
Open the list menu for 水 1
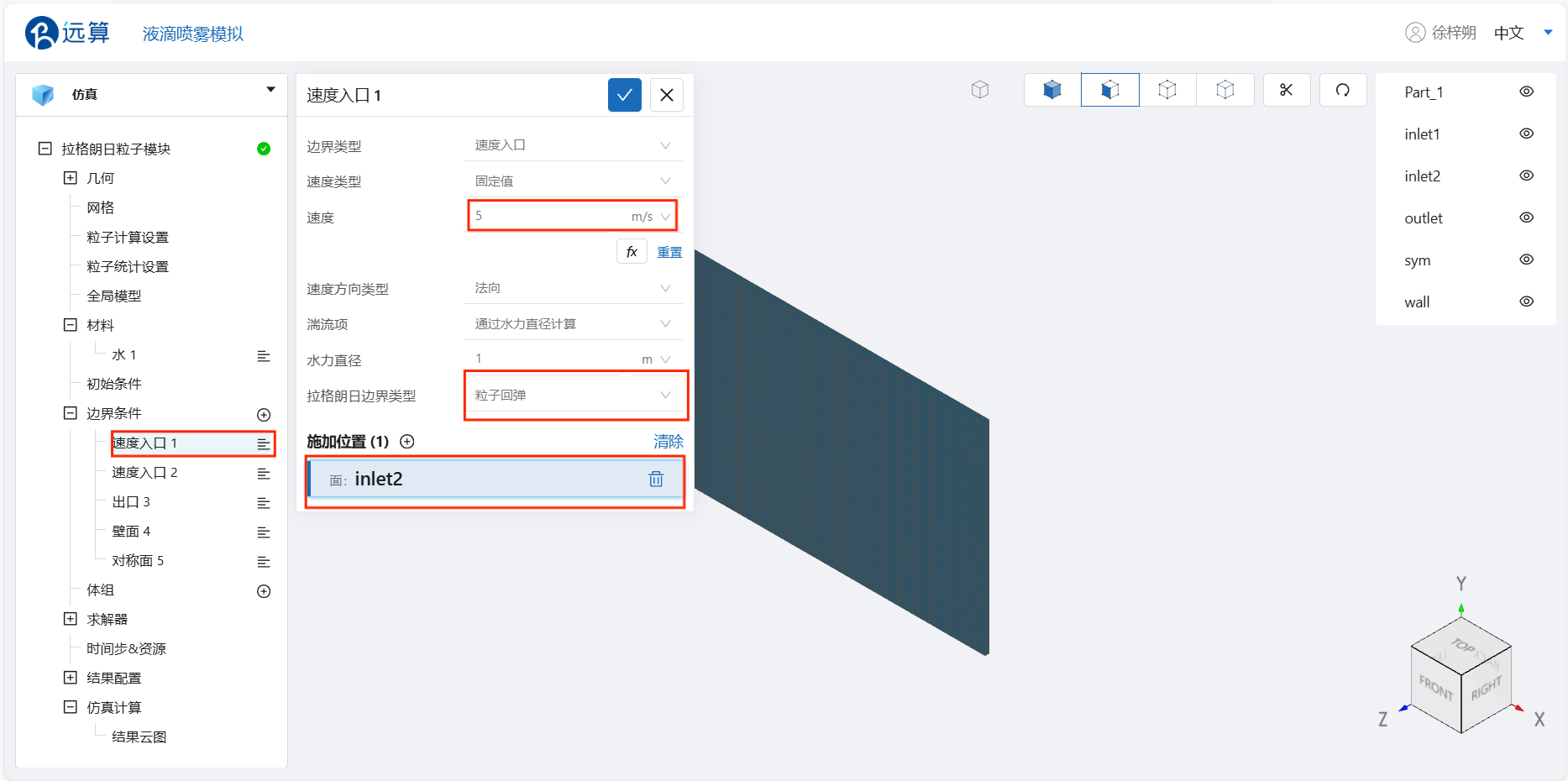(x=264, y=356)
